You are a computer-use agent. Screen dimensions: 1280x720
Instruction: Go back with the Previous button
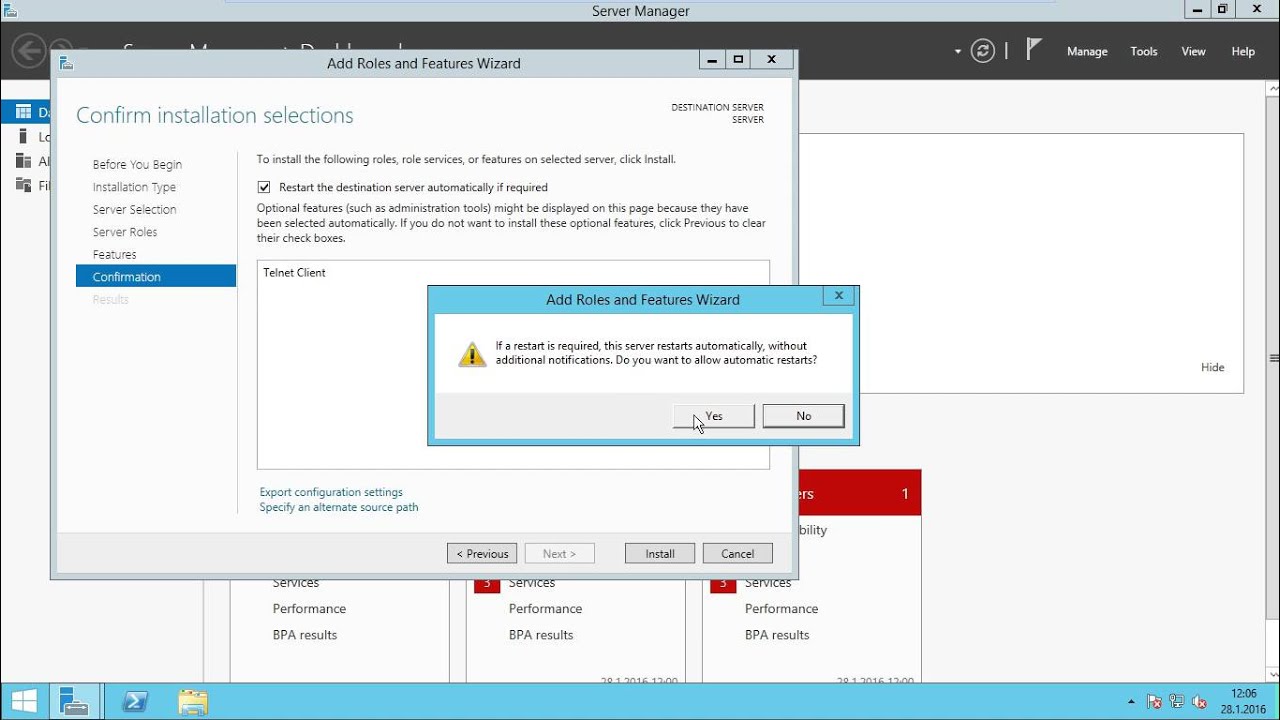(x=482, y=554)
